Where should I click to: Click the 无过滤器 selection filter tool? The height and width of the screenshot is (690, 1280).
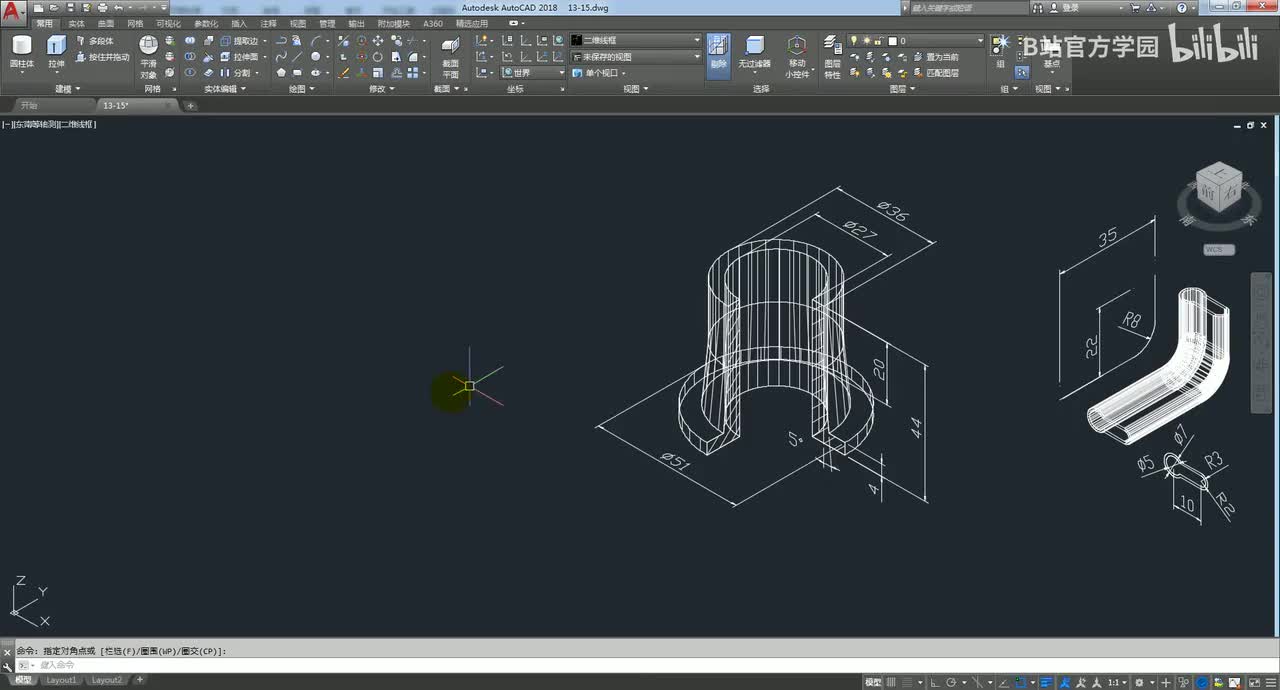click(x=755, y=55)
